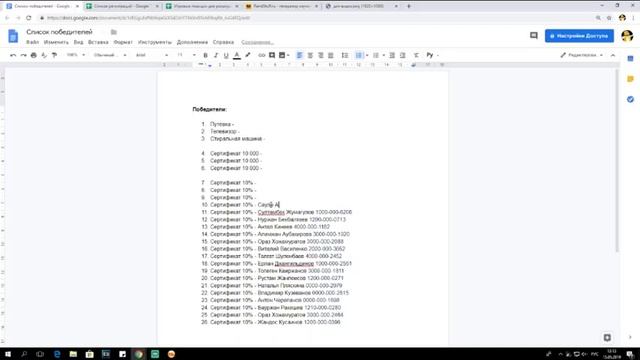Decrease the indent

392,55
